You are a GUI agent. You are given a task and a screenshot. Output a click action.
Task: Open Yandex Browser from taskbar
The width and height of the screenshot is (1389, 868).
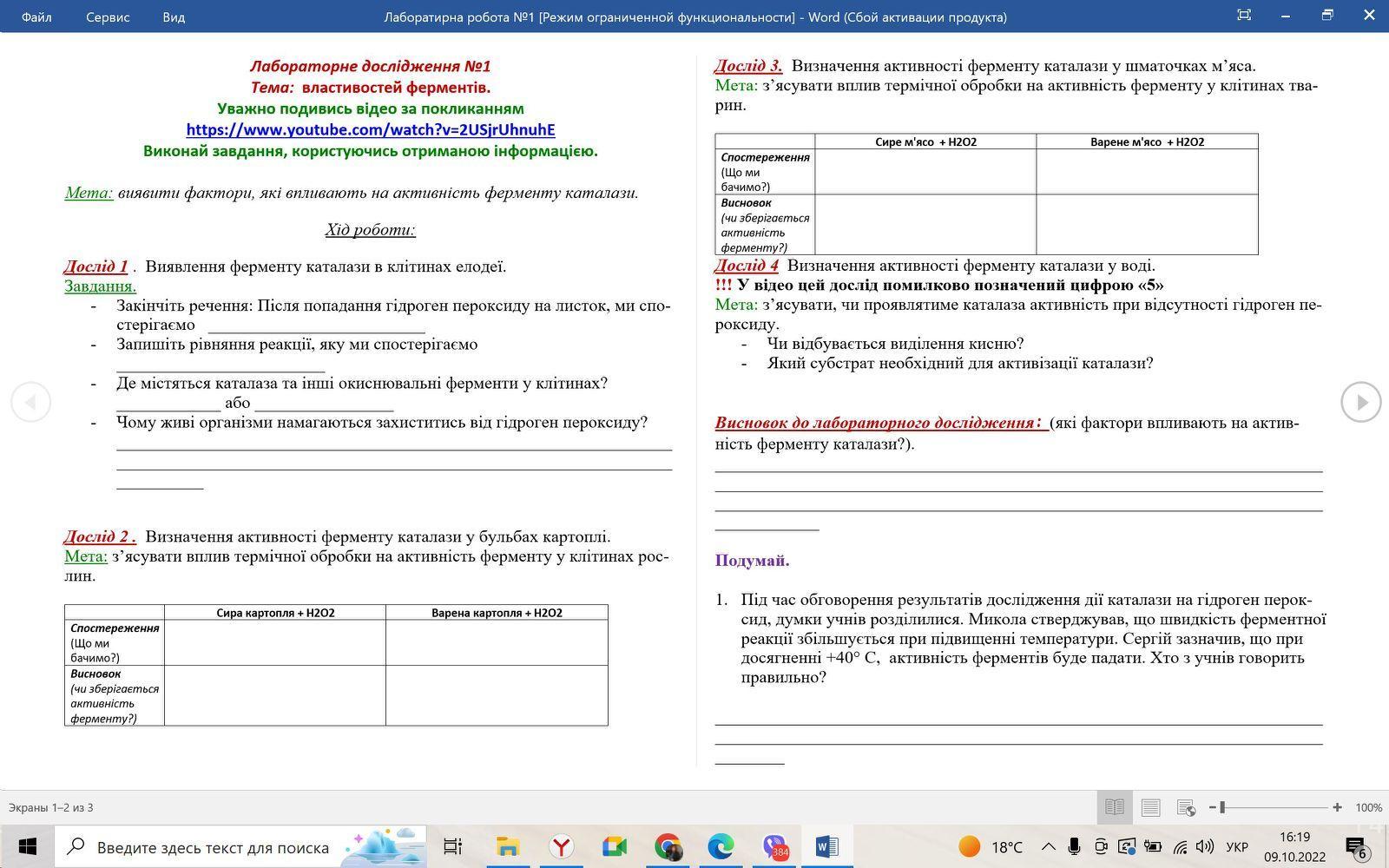point(561,846)
